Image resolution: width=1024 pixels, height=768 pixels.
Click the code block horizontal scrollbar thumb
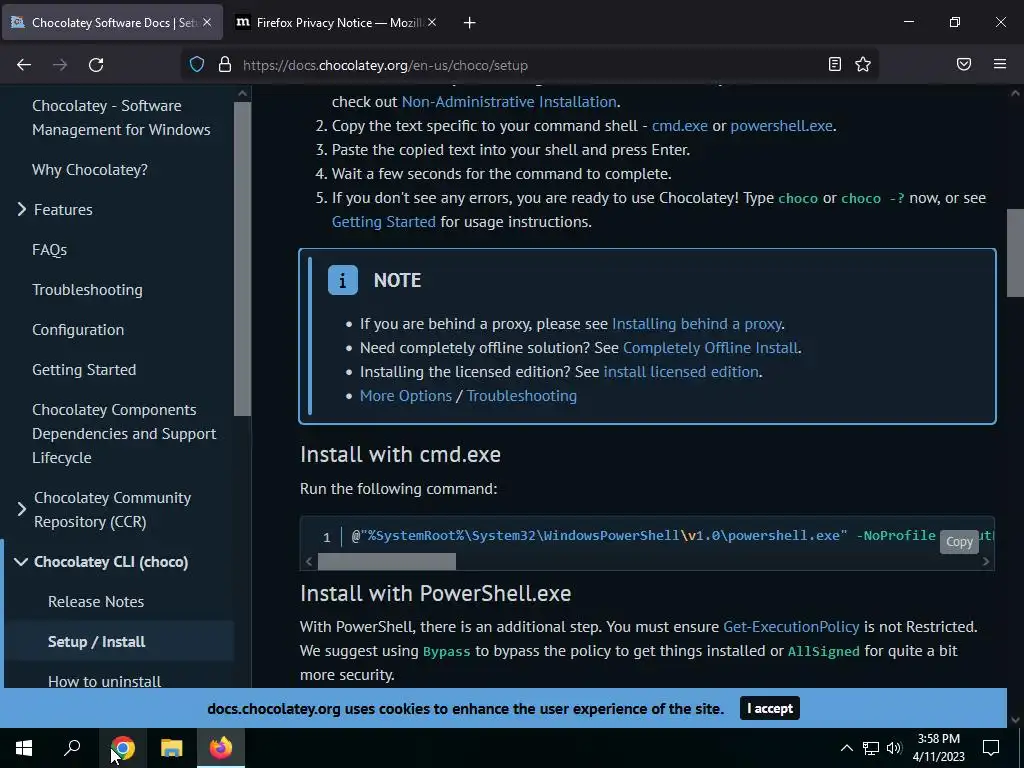pos(387,562)
